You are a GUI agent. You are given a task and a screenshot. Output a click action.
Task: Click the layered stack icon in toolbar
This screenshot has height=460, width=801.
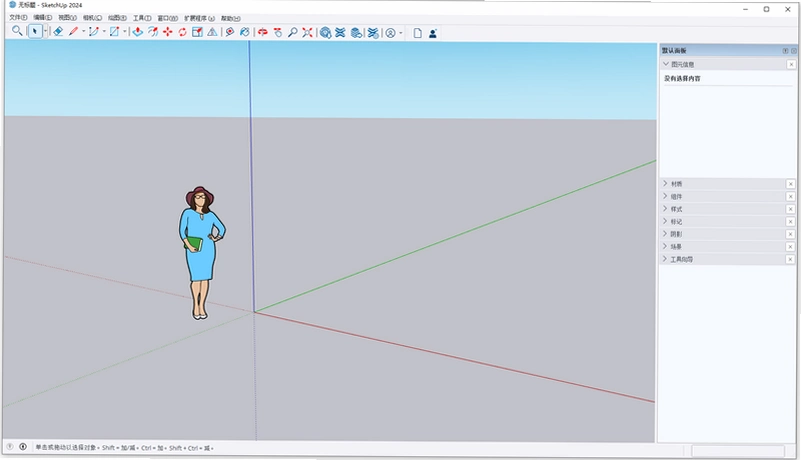[356, 33]
